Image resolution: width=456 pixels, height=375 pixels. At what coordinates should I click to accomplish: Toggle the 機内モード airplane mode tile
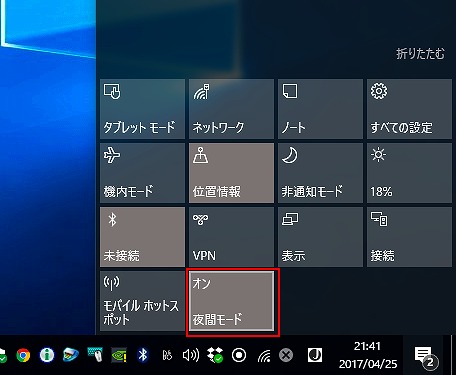142,173
